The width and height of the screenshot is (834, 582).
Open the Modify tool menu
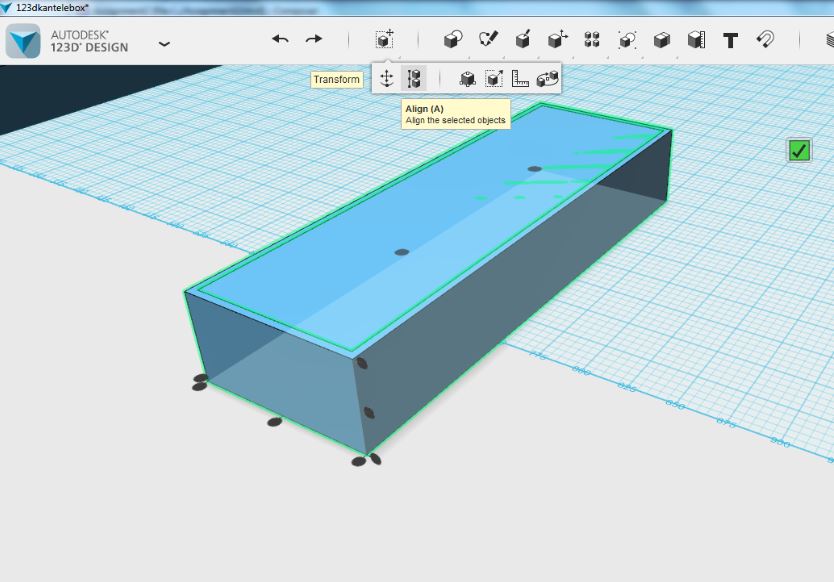pos(557,39)
